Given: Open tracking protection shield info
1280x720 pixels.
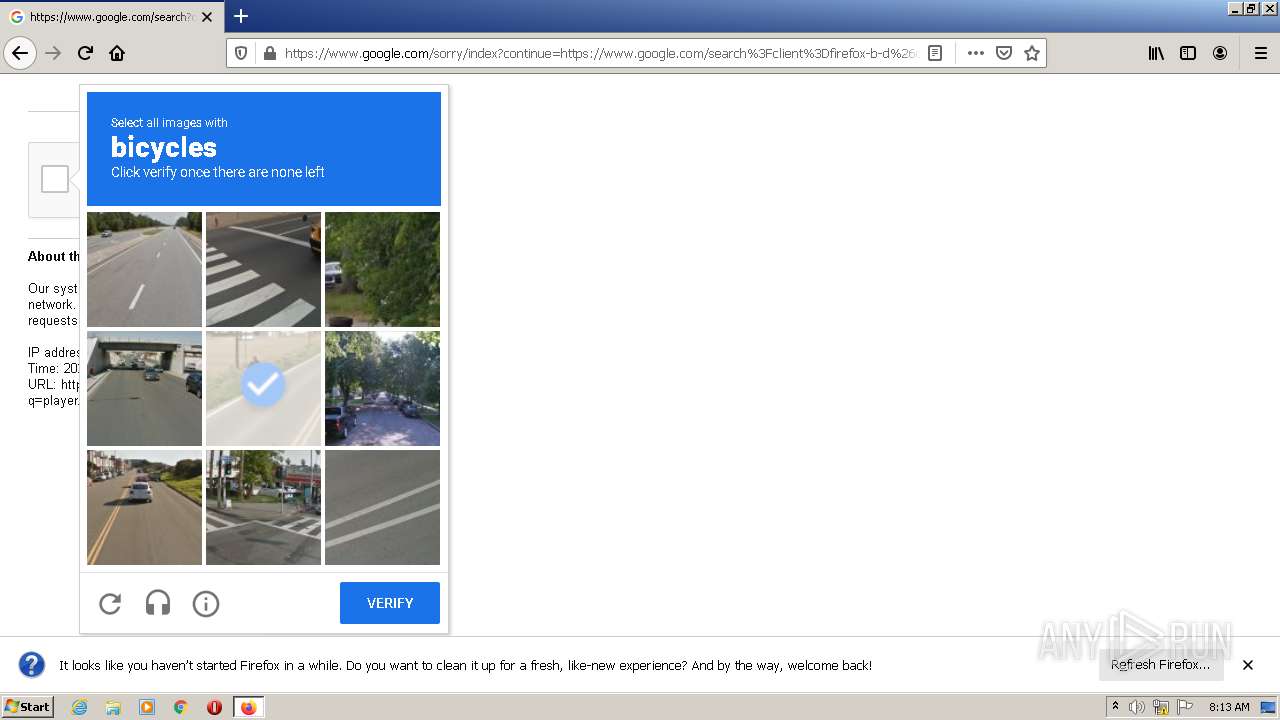Looking at the screenshot, I should (241, 53).
